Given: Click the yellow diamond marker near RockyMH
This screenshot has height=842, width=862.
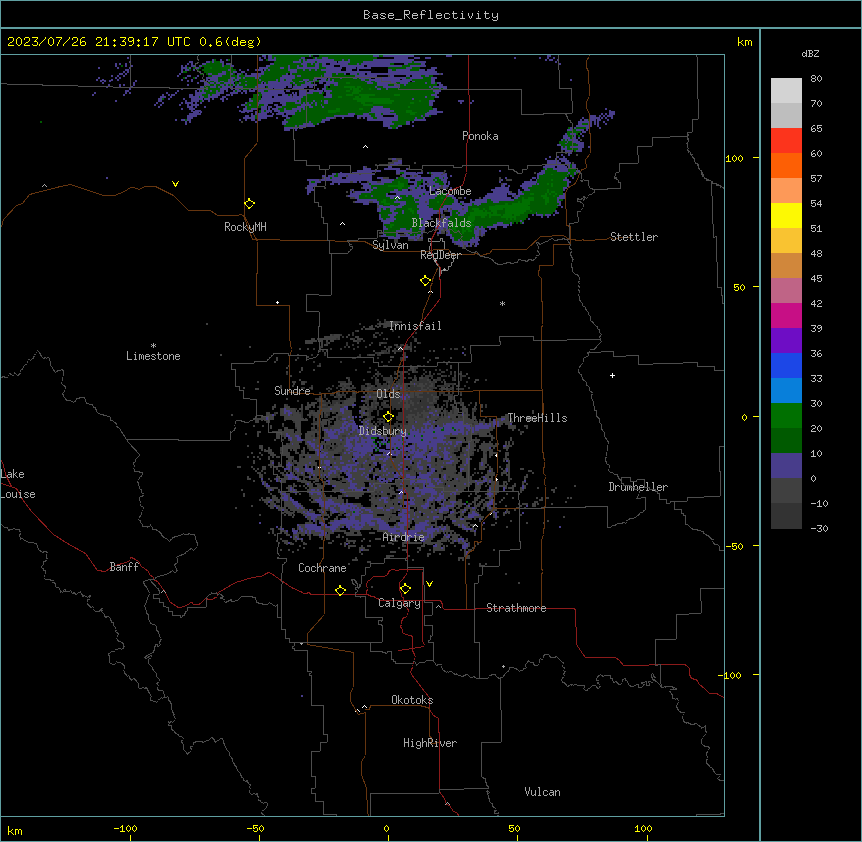Looking at the screenshot, I should 250,204.
